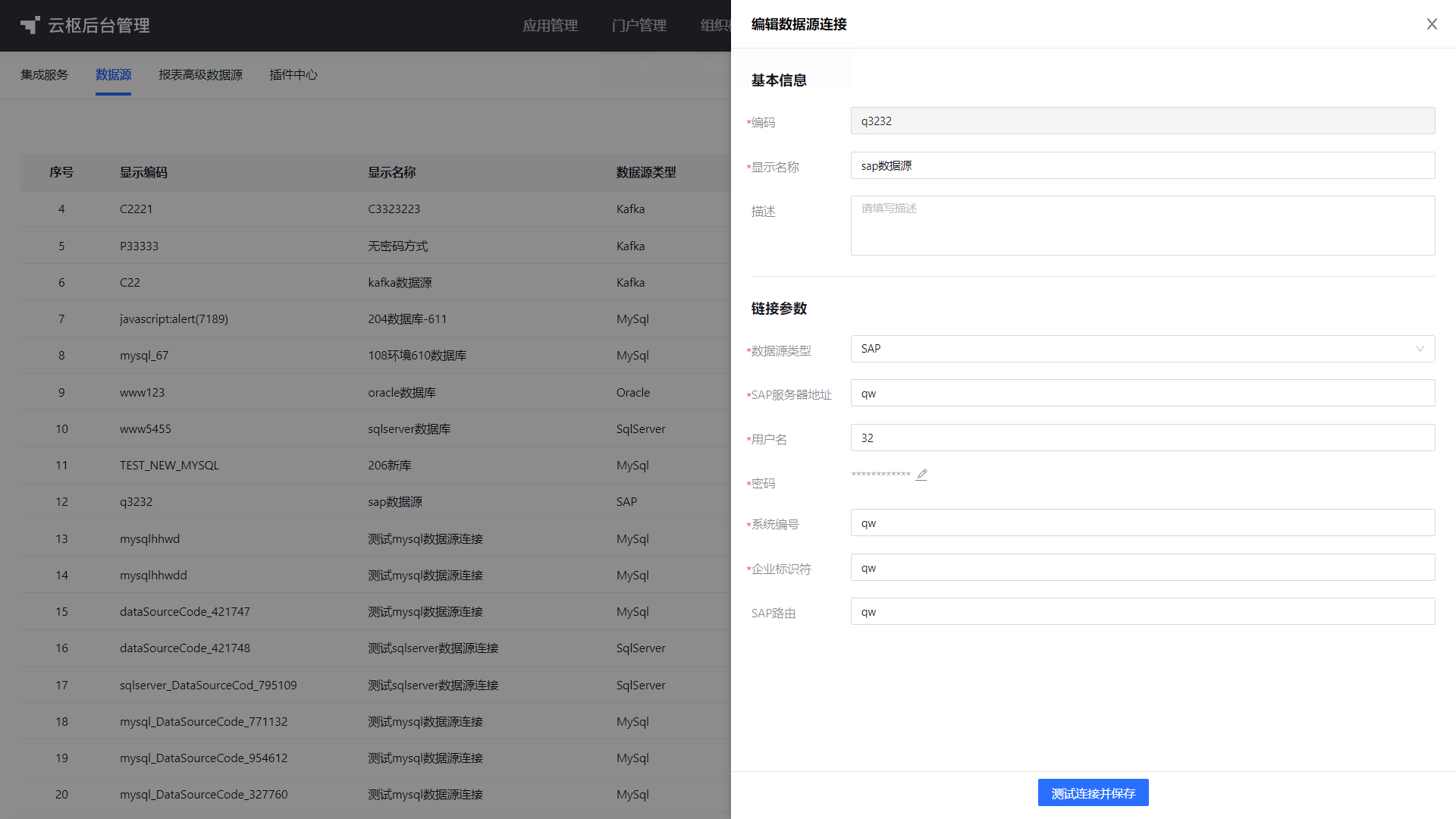Open the 报表高级数据源 tab

200,74
